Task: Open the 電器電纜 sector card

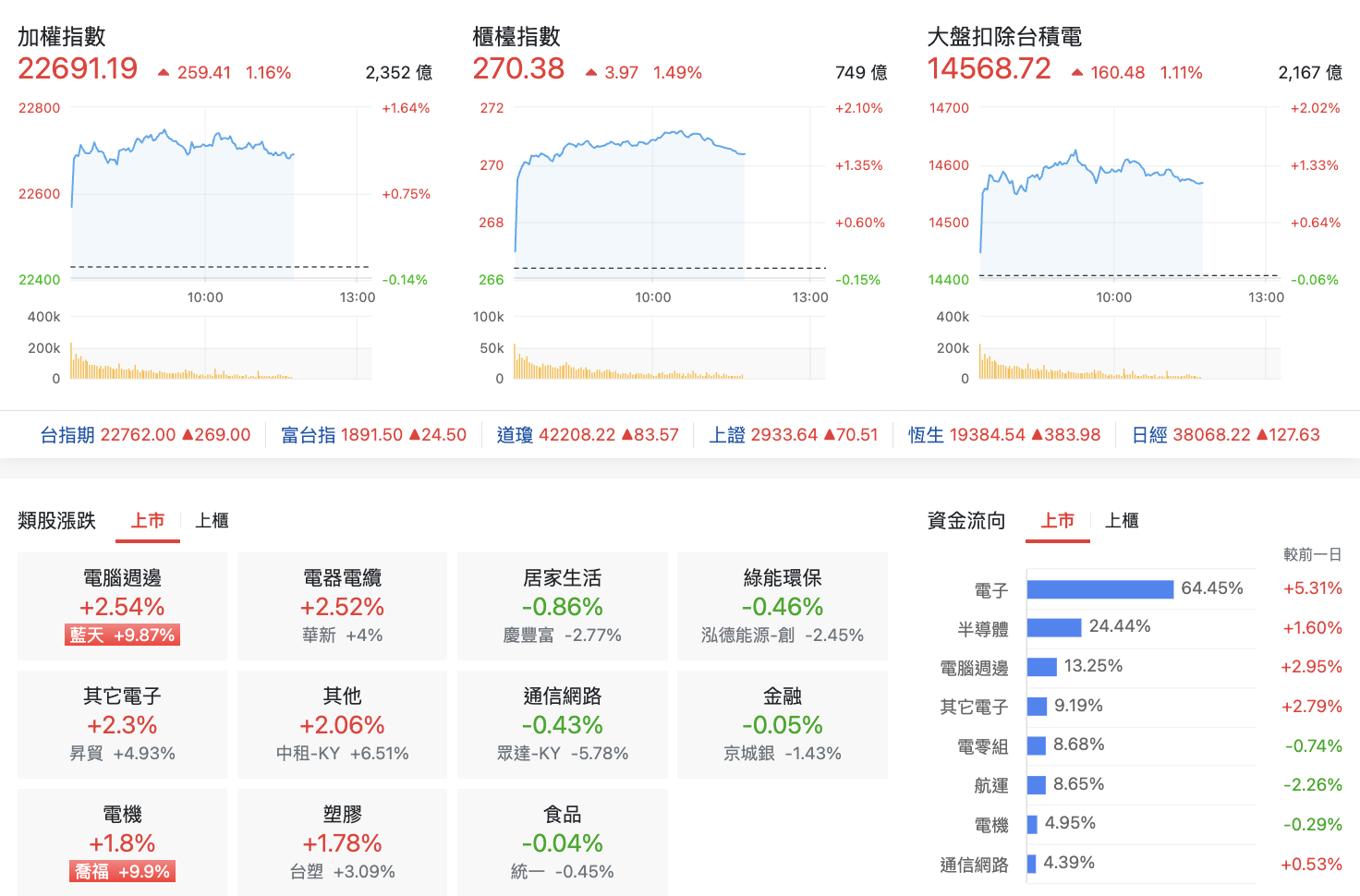Action: 342,606
